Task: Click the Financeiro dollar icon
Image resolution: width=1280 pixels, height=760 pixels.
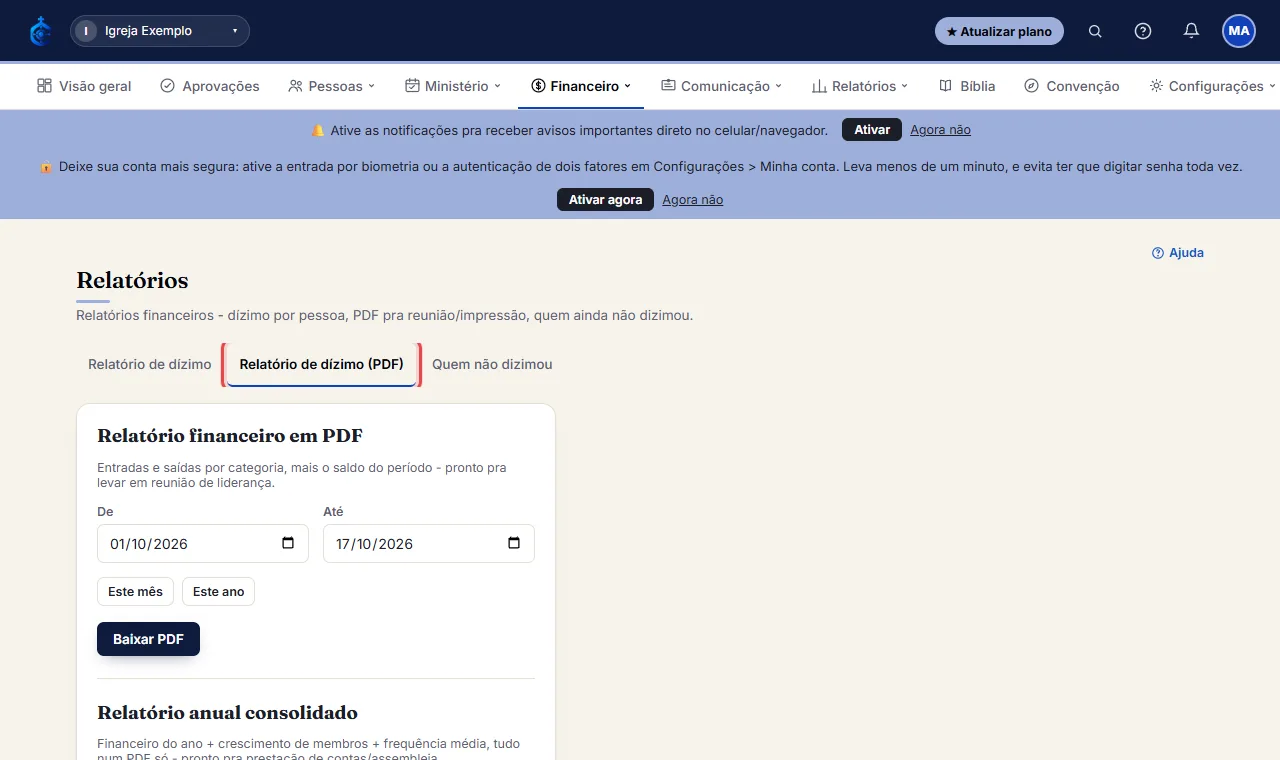Action: [538, 86]
